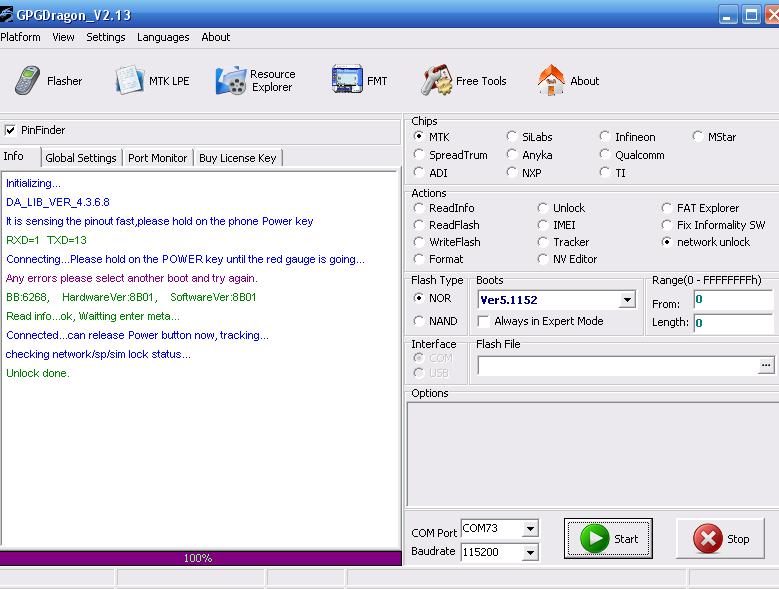
Task: Maximize the GPGDragon window
Action: pyautogui.click(x=751, y=15)
